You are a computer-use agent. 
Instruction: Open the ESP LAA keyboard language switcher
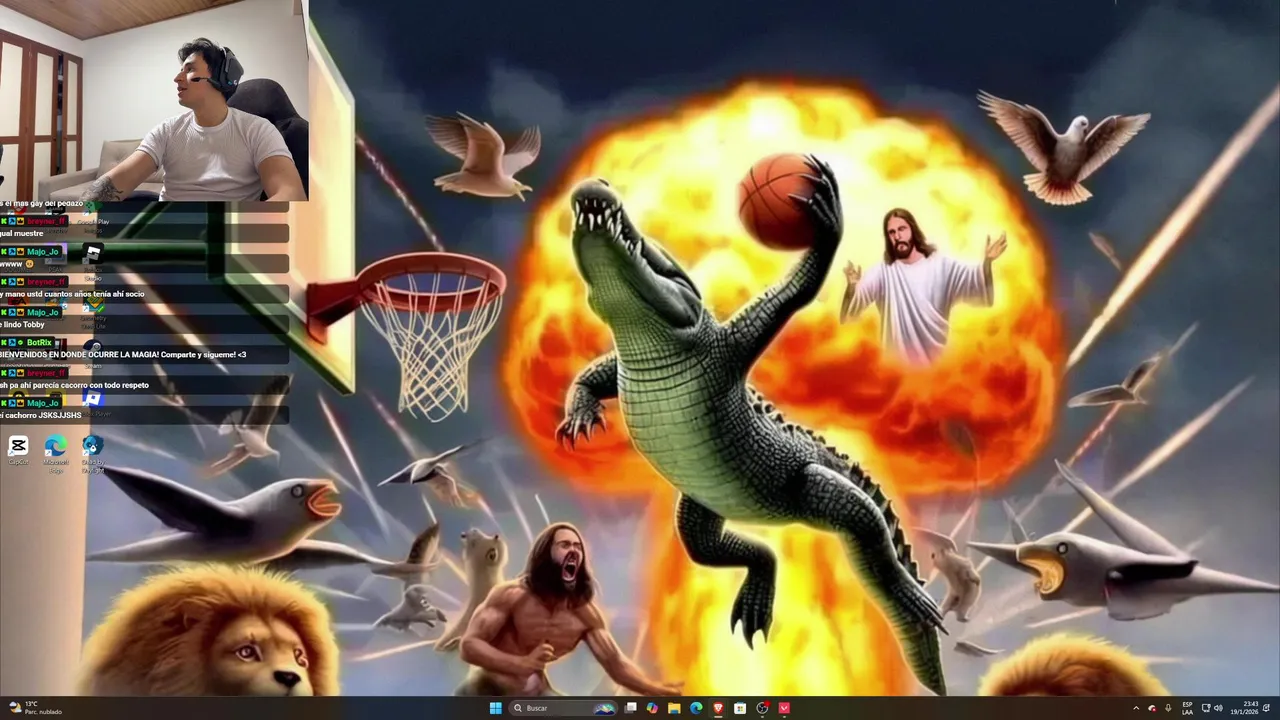point(1187,708)
